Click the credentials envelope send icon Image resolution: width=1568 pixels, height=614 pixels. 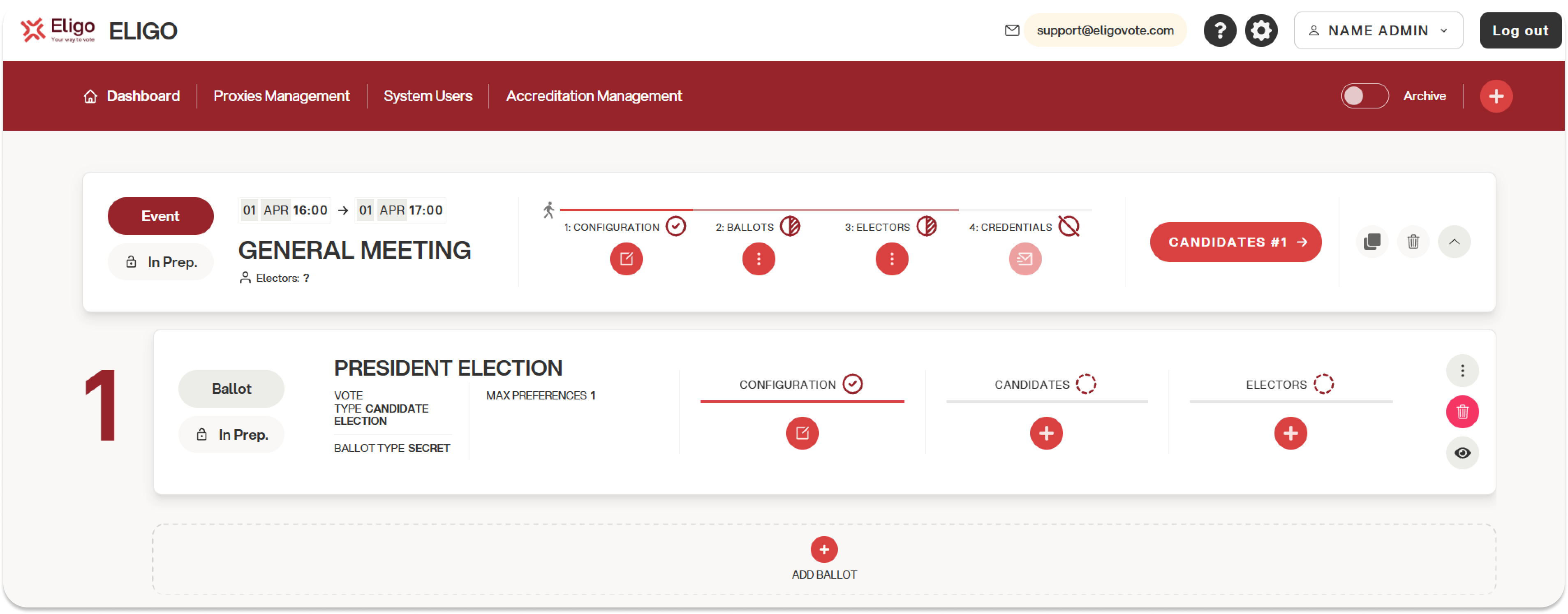pos(1025,259)
